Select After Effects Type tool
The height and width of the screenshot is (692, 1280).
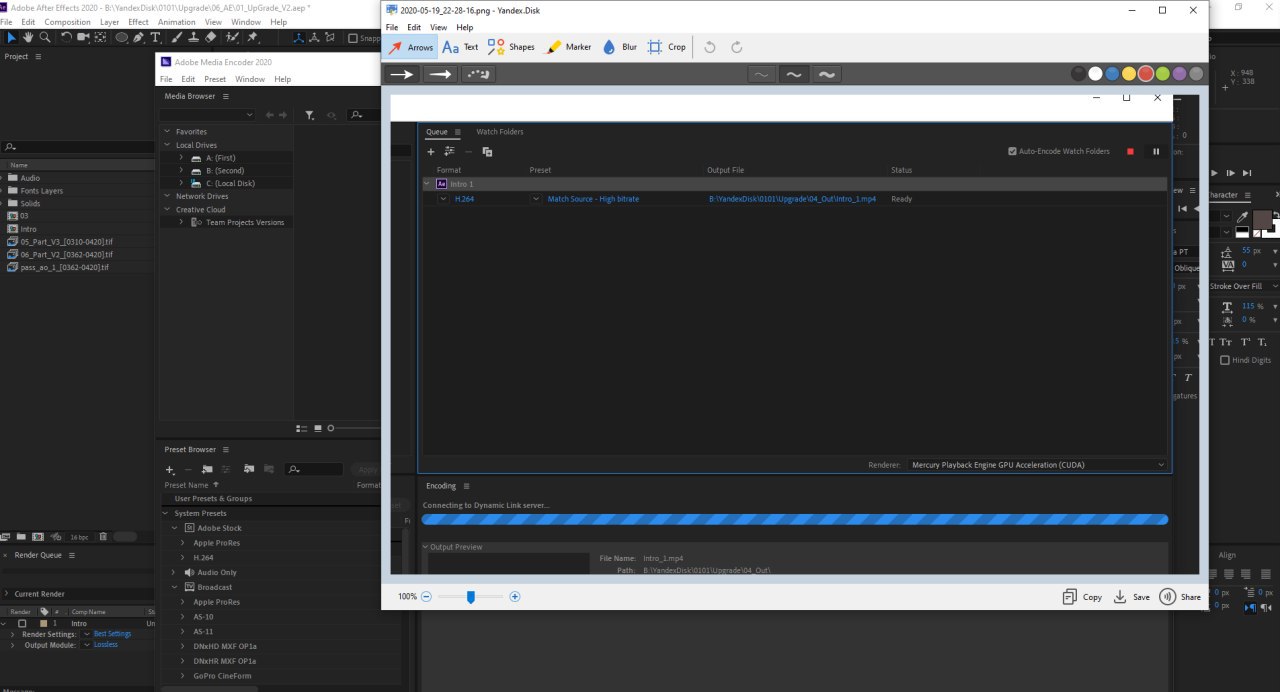click(x=155, y=38)
